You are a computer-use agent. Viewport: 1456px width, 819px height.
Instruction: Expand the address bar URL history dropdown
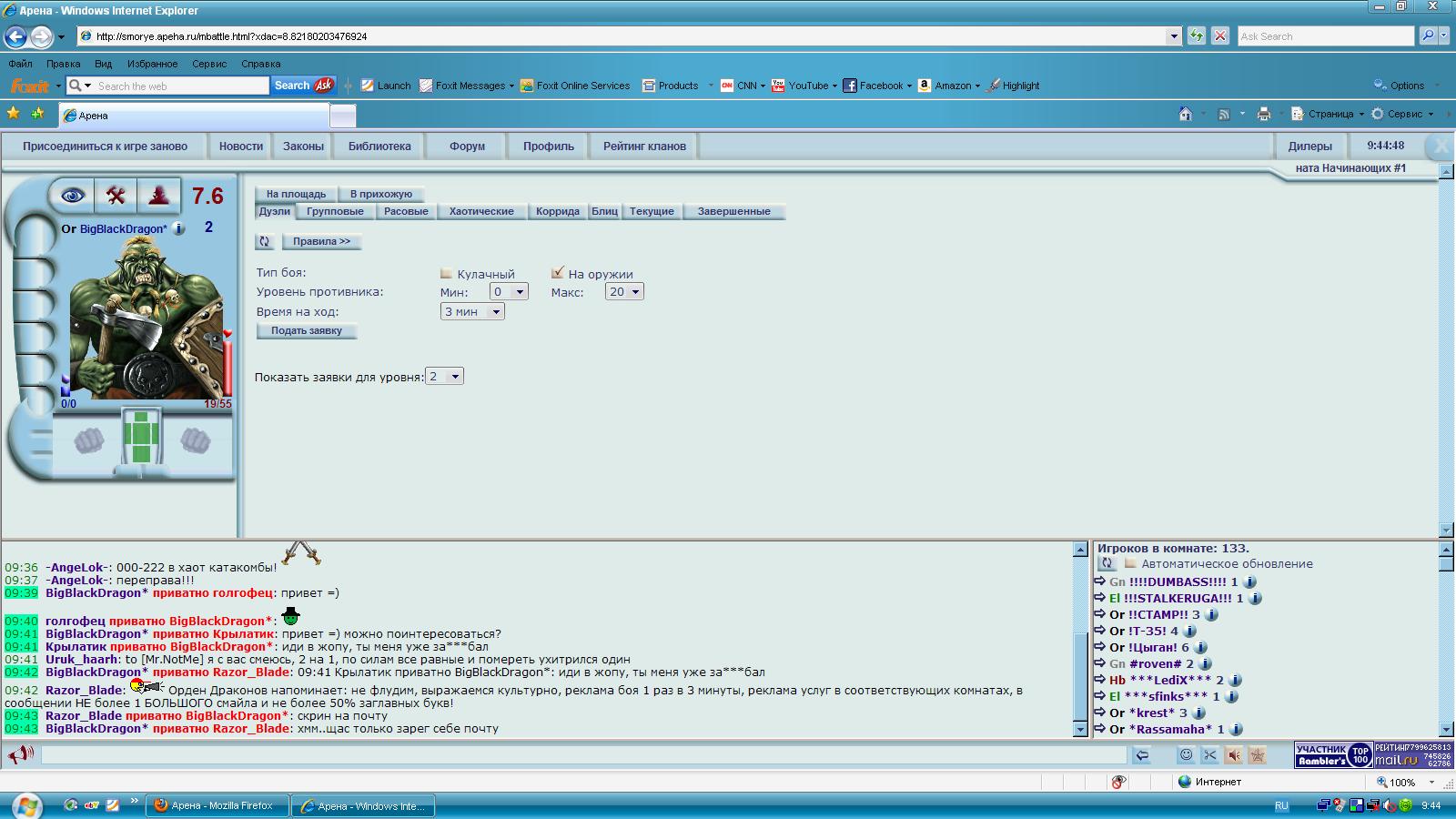click(1173, 36)
